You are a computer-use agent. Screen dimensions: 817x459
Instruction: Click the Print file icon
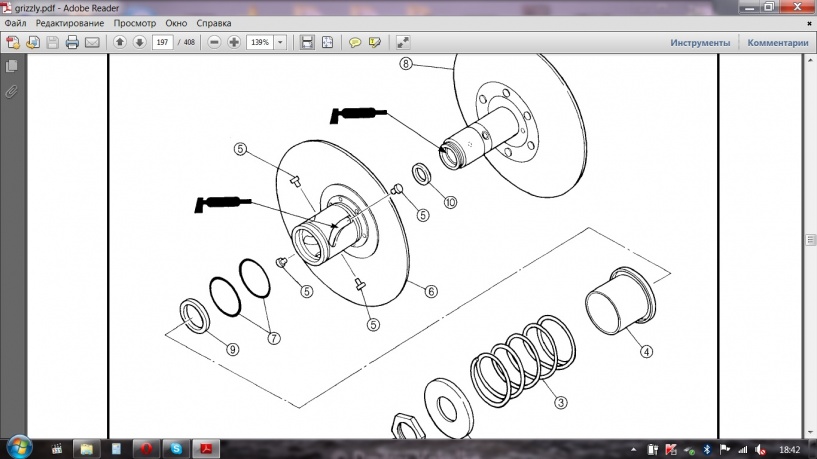point(72,43)
